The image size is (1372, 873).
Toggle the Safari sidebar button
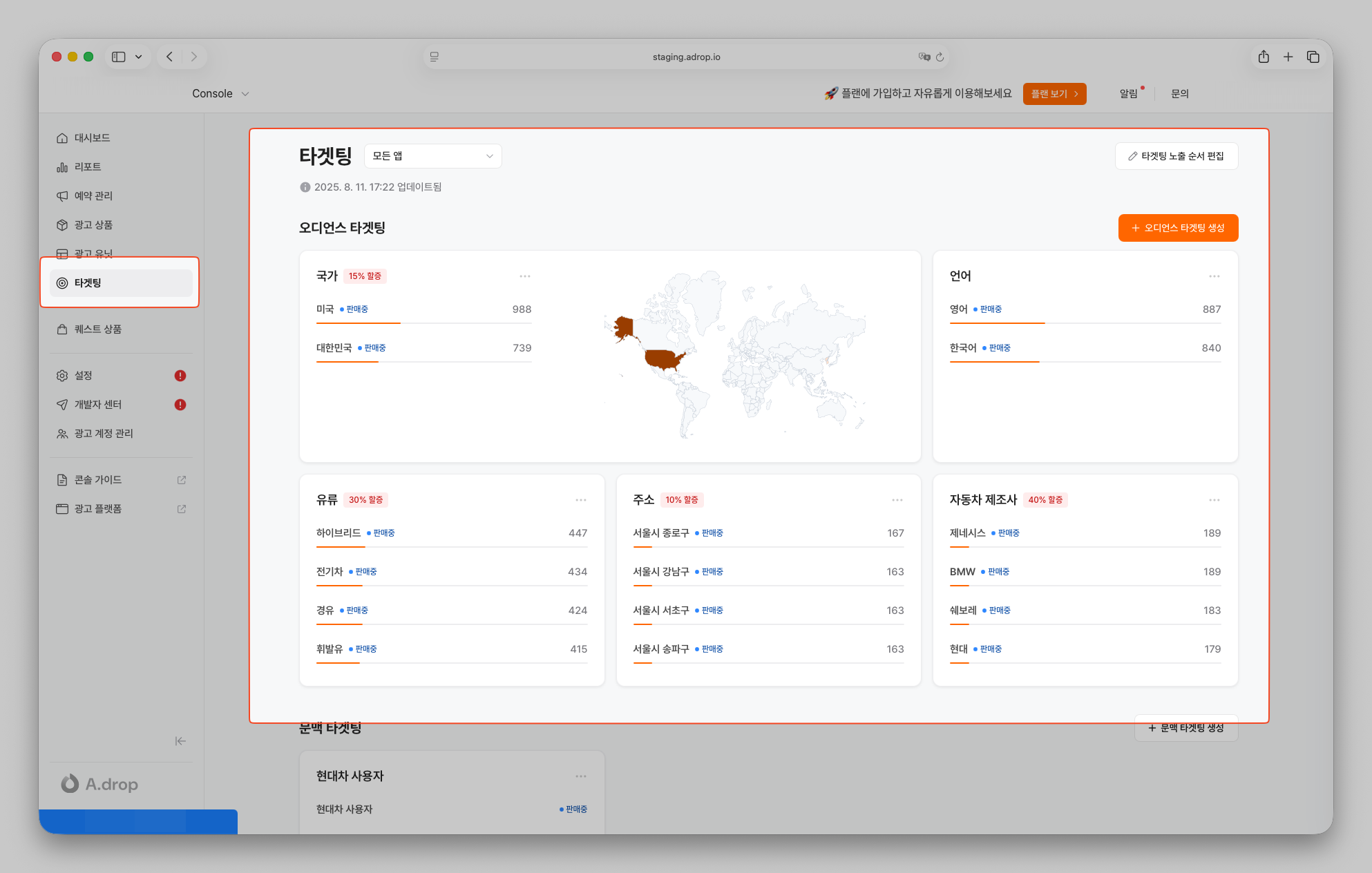pos(119,57)
